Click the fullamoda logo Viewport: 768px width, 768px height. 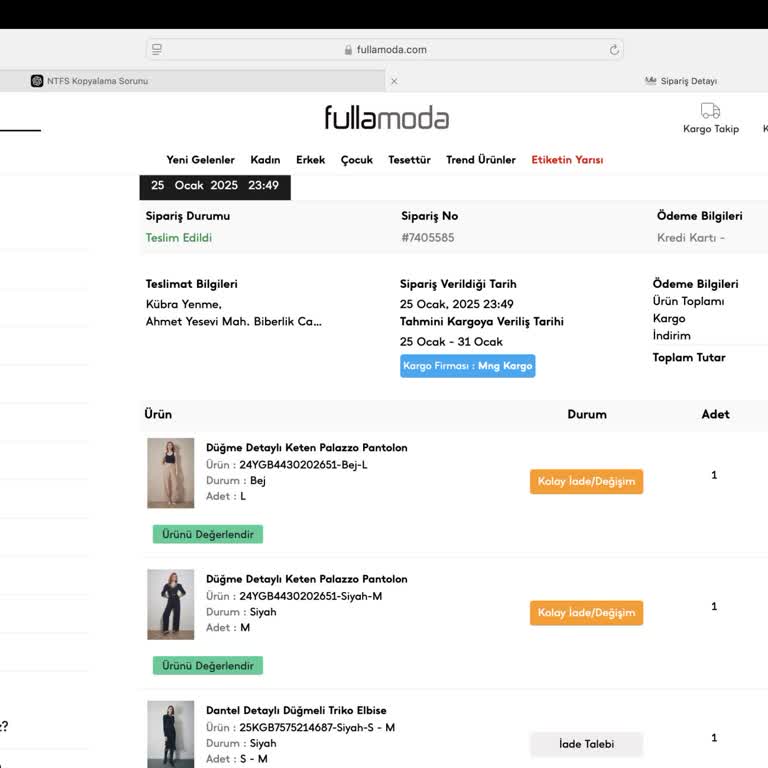tap(386, 118)
